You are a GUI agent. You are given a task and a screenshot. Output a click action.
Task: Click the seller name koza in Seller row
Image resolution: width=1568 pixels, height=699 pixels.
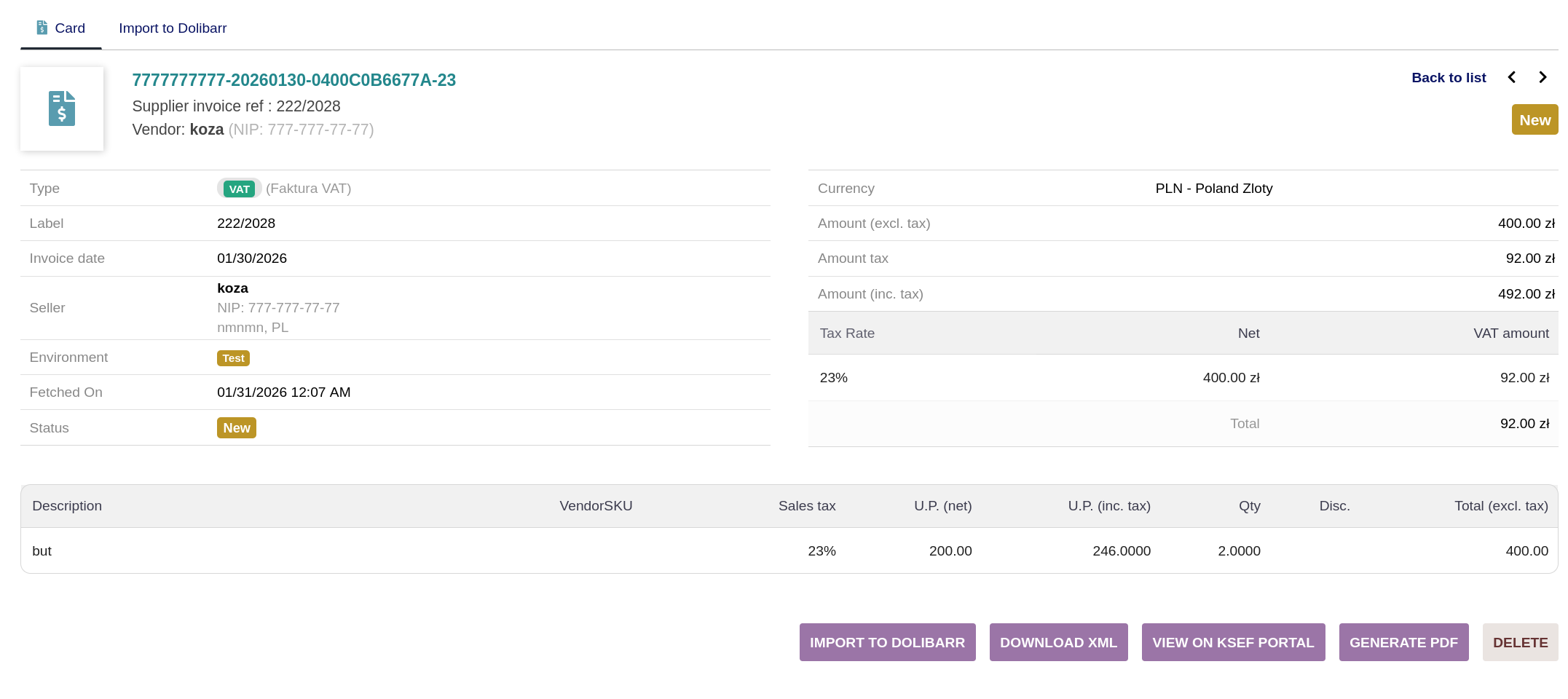click(x=232, y=288)
